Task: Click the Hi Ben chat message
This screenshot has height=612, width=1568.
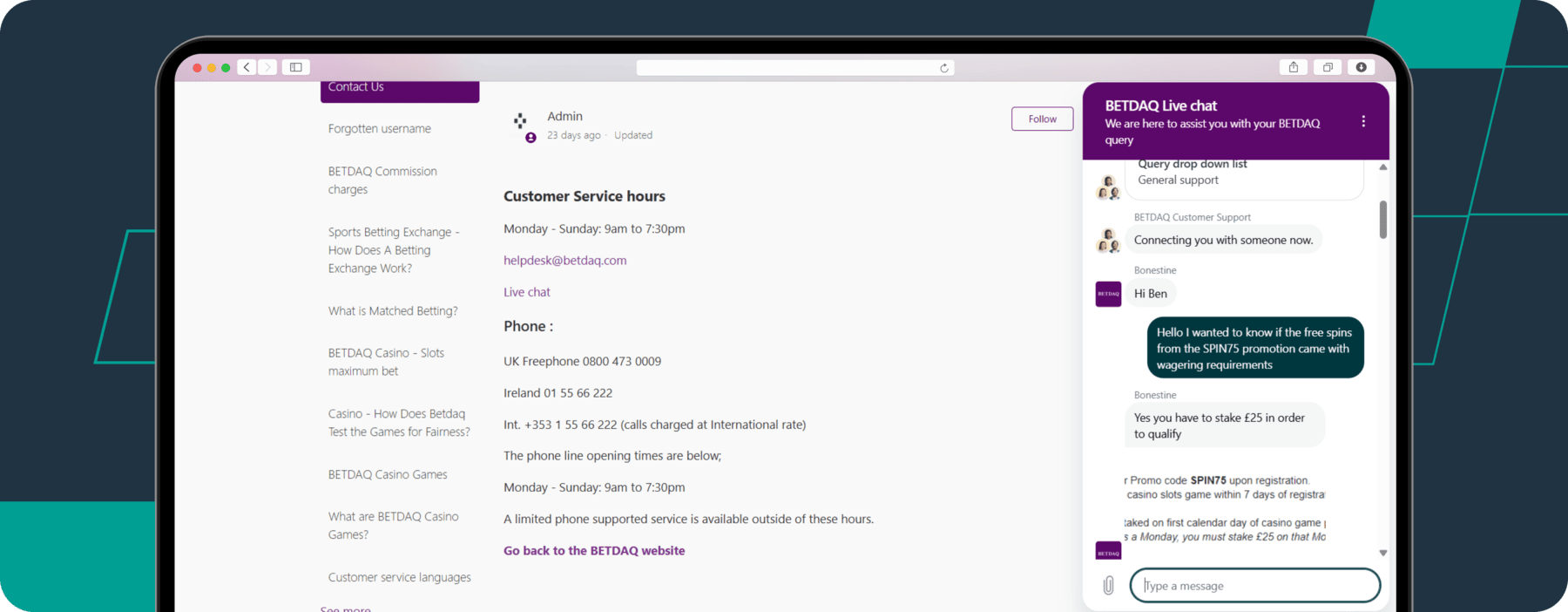Action: pos(1151,294)
